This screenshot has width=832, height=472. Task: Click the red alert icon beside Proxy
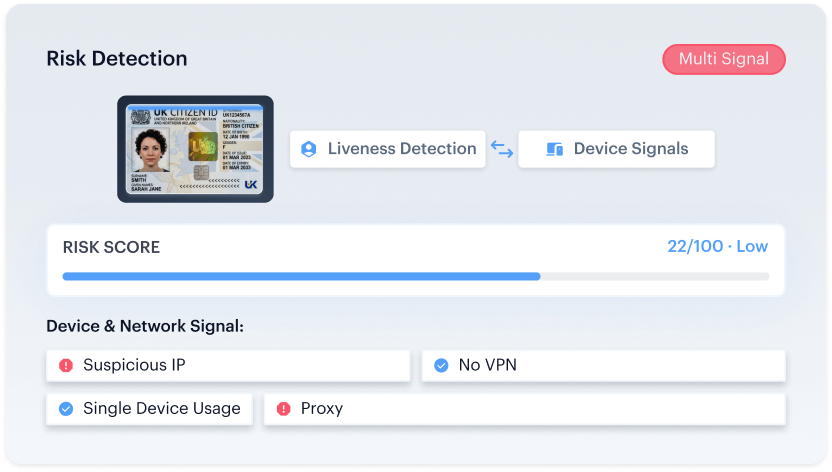[x=283, y=409]
